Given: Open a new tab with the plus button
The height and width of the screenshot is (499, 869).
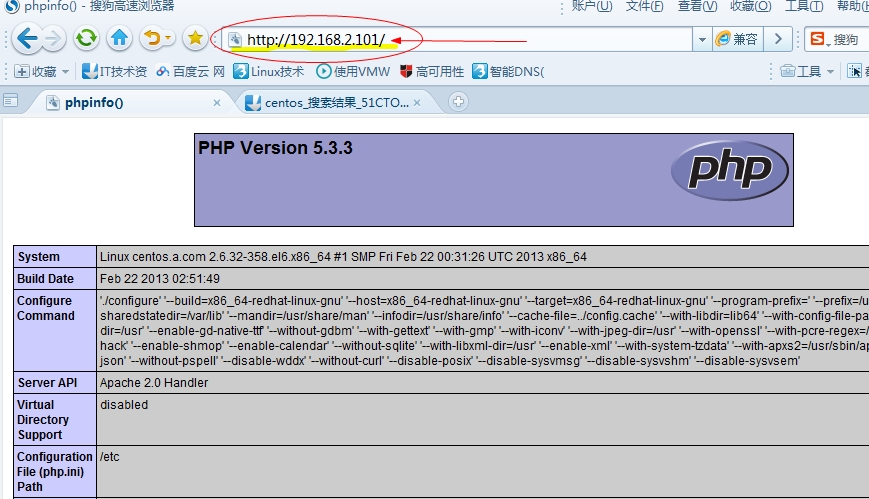Looking at the screenshot, I should (458, 101).
